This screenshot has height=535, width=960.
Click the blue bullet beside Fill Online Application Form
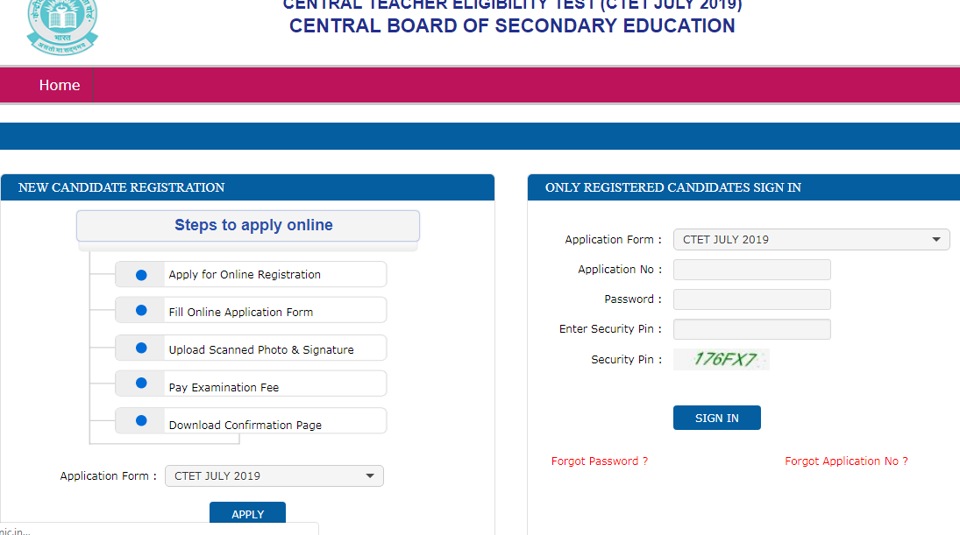[x=141, y=310]
